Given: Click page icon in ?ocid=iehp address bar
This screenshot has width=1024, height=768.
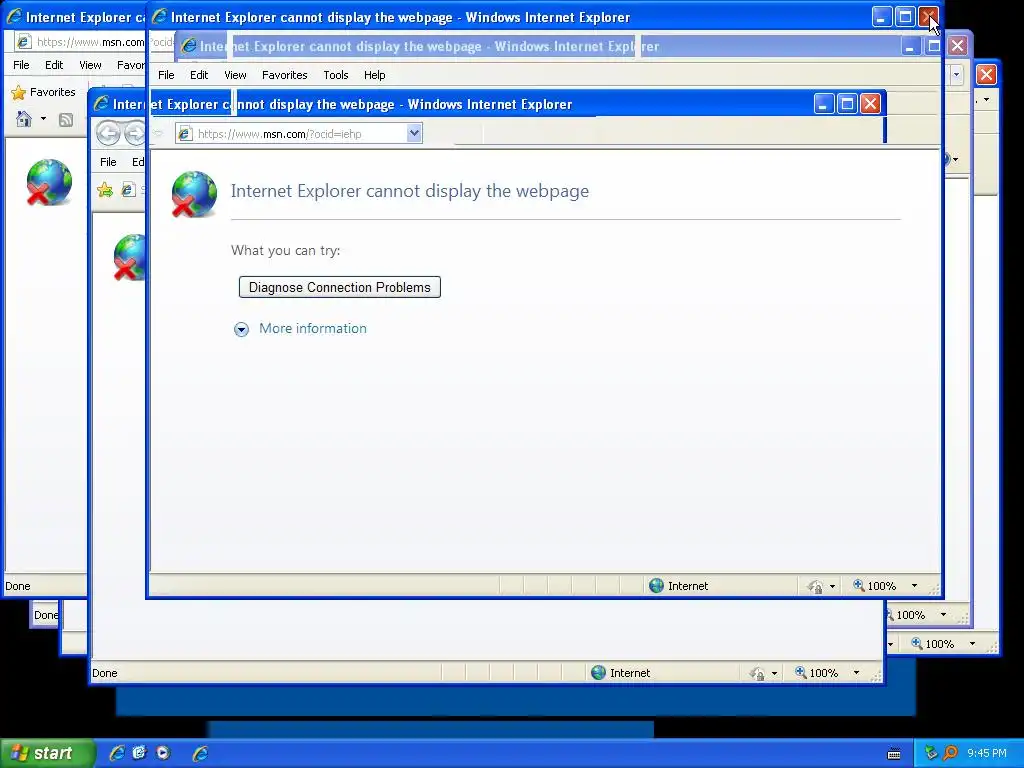Looking at the screenshot, I should (x=185, y=134).
